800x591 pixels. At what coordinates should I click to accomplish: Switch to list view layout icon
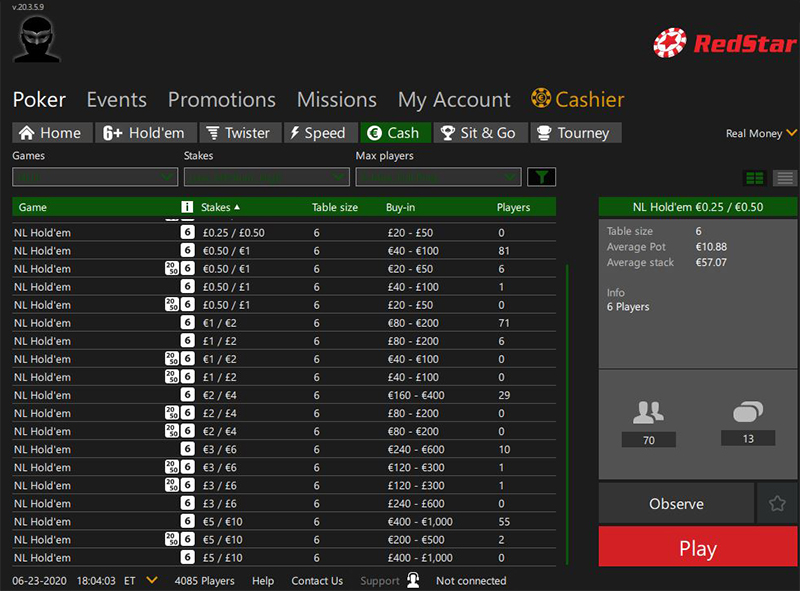coord(785,178)
